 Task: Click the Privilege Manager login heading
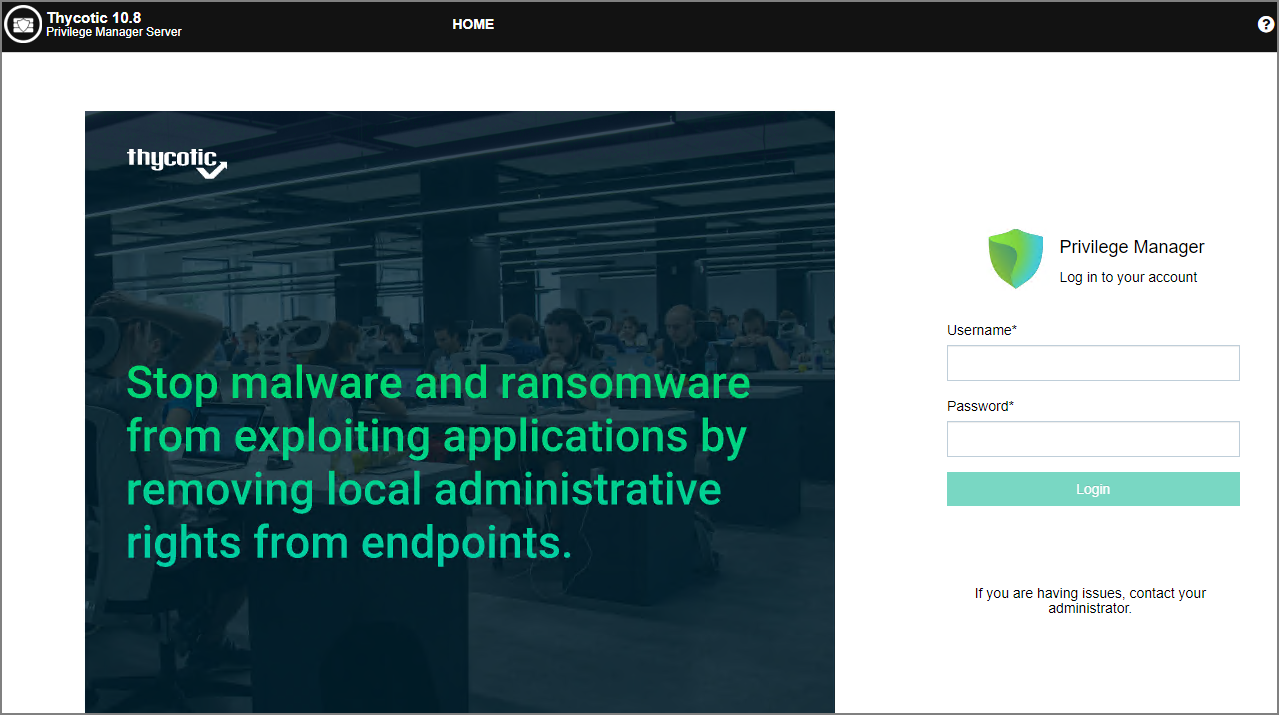pos(1132,247)
